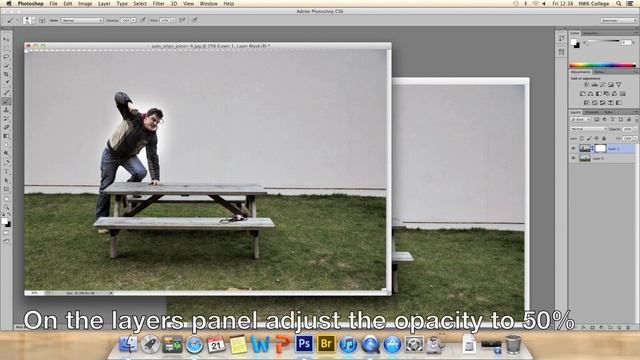This screenshot has width=640, height=360.
Task: Open the Flow slider arrow
Action: pos(173,20)
